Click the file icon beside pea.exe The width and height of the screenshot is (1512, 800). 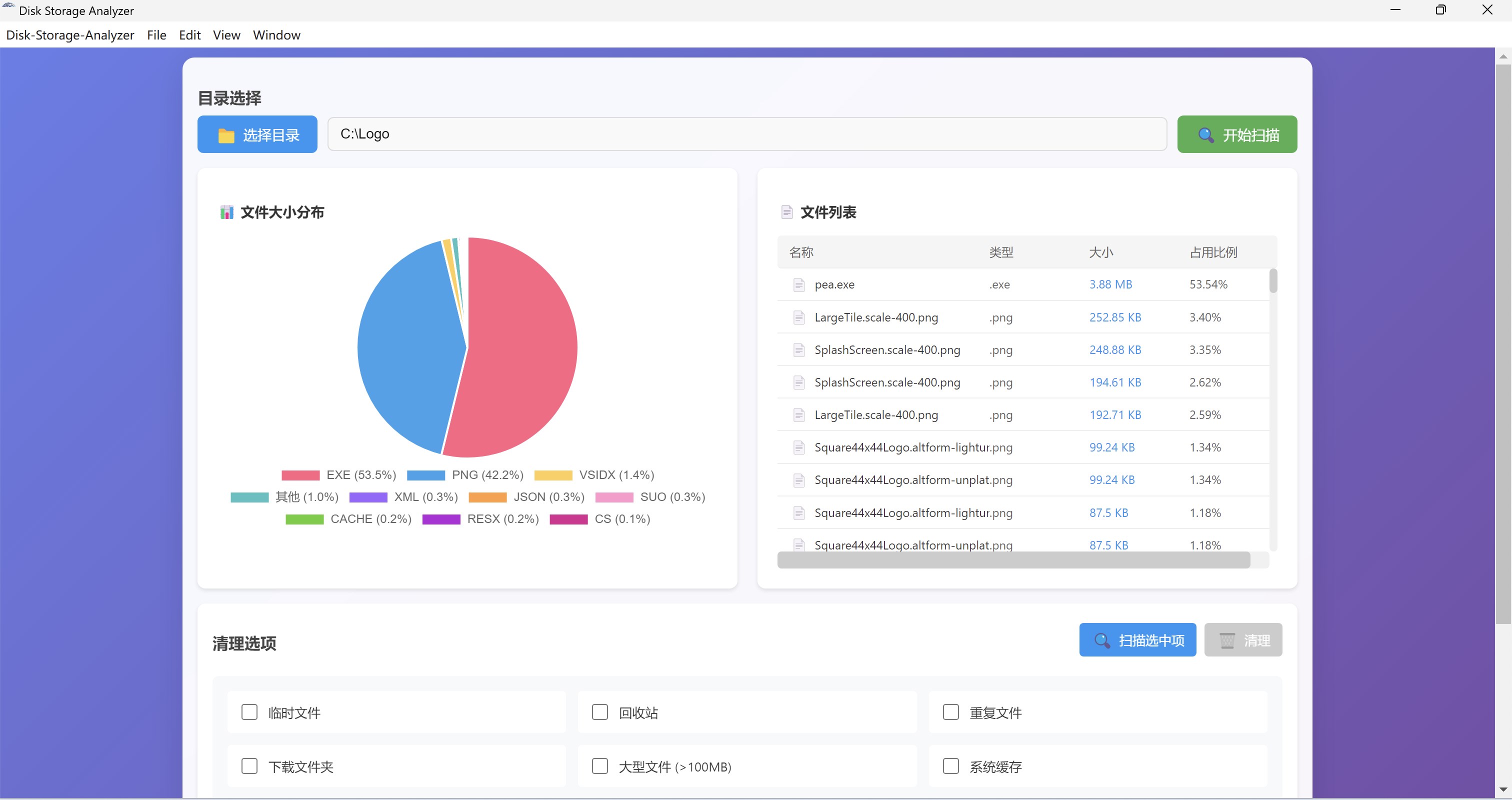coord(798,284)
